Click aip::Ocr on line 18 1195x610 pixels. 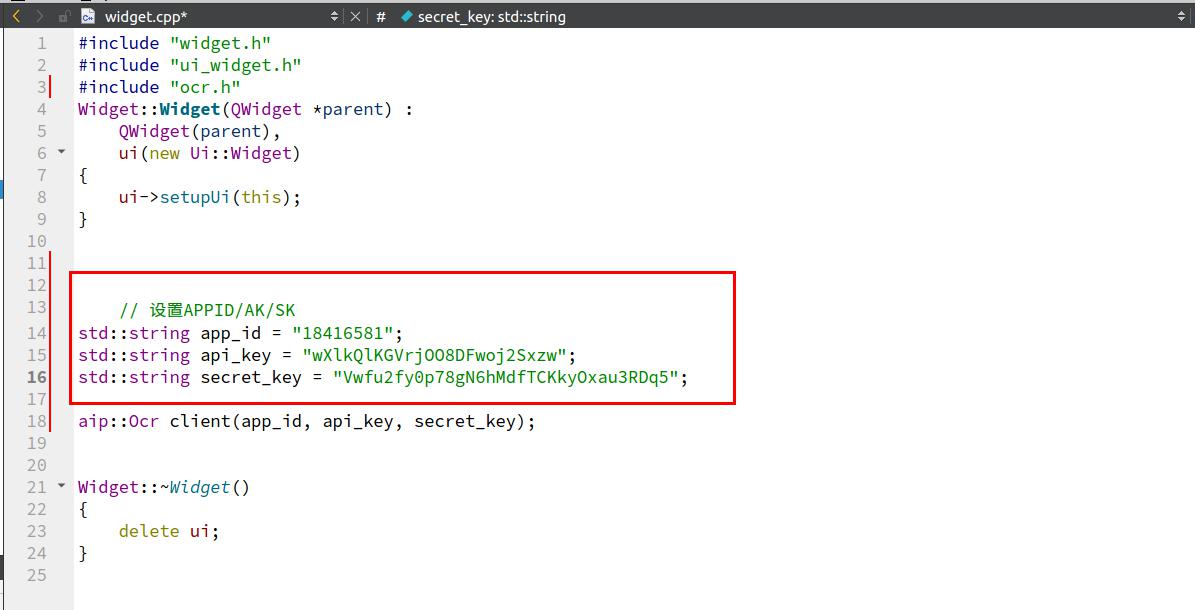[x=118, y=421]
